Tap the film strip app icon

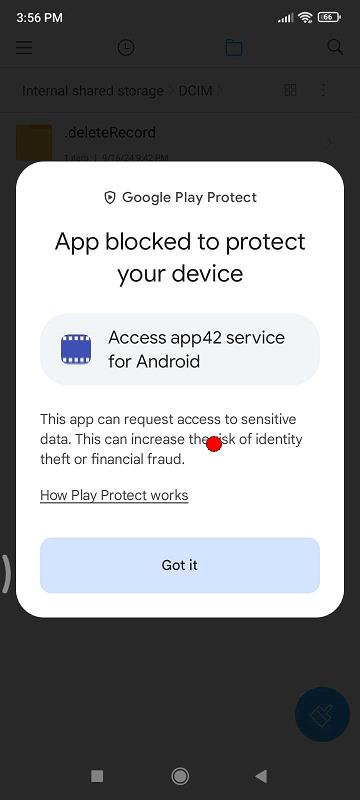[x=76, y=349]
